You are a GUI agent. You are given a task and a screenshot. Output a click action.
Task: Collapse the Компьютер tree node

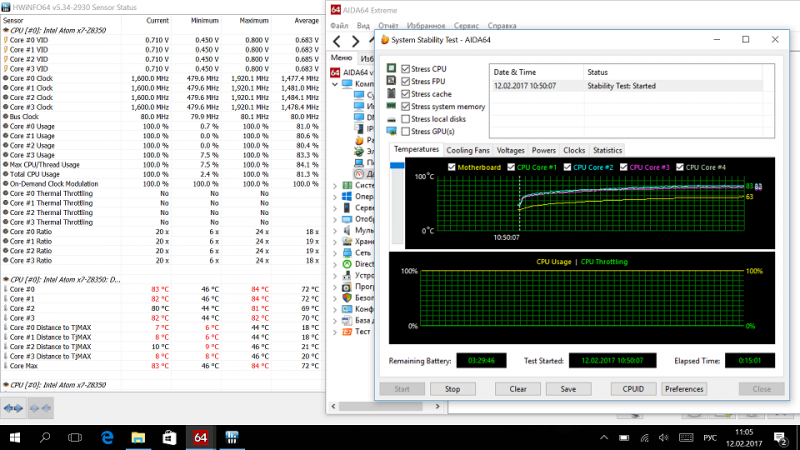(335, 84)
